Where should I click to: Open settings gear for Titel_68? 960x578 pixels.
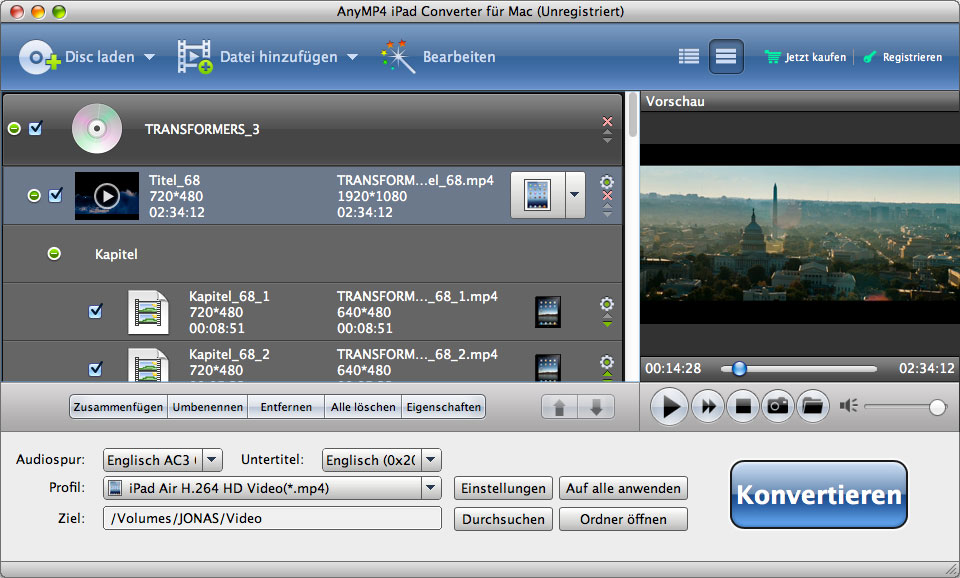click(x=607, y=182)
